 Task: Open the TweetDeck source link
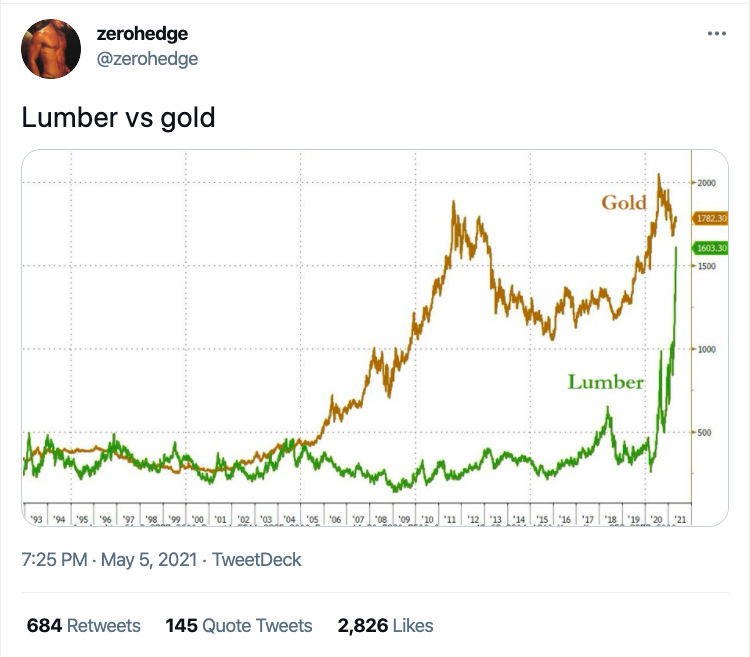pyautogui.click(x=257, y=560)
